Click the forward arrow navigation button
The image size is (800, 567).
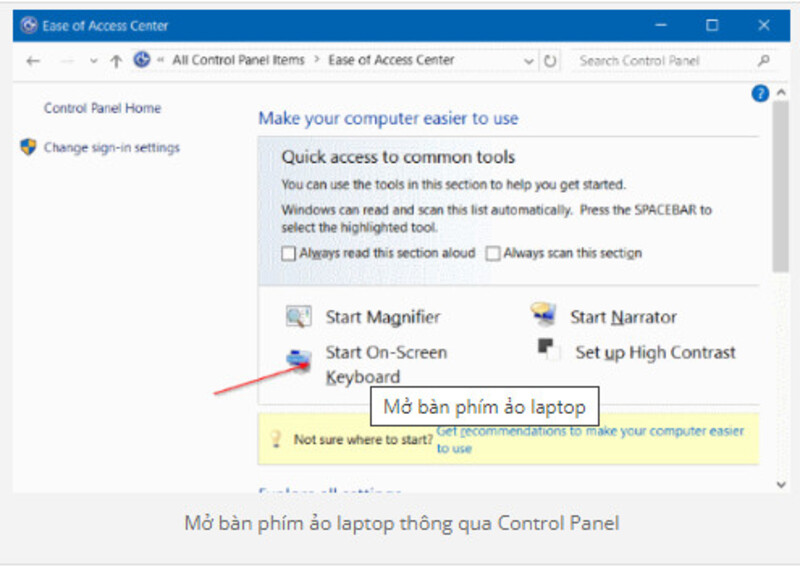[x=67, y=61]
